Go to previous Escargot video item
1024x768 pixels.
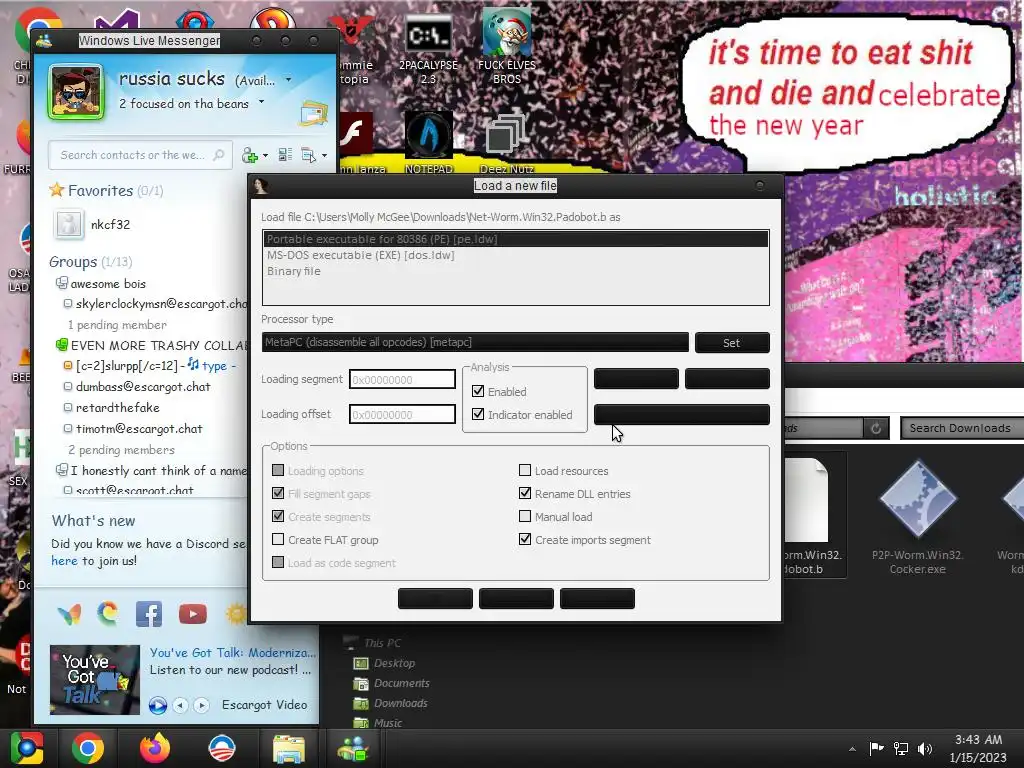181,705
